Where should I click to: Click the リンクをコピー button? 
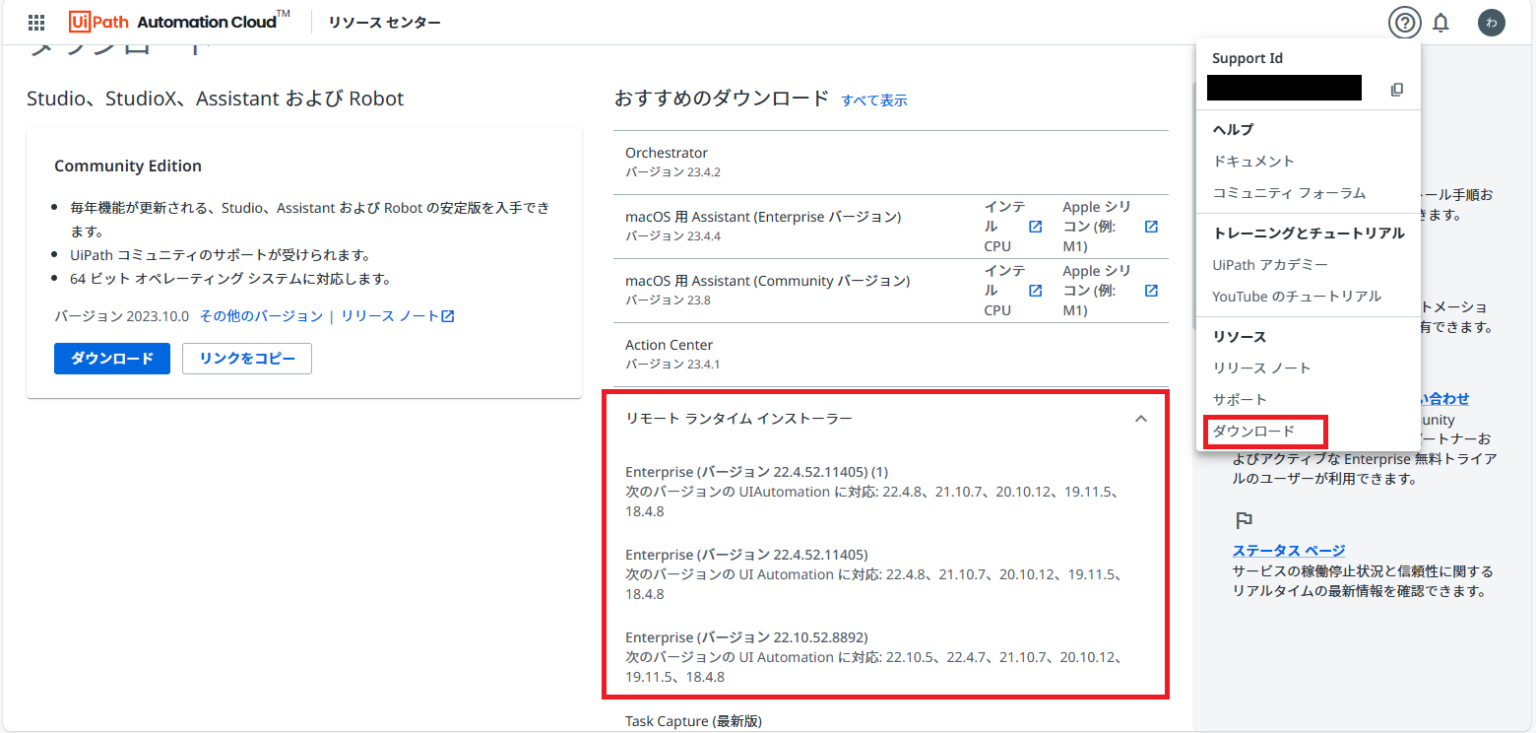pos(246,358)
